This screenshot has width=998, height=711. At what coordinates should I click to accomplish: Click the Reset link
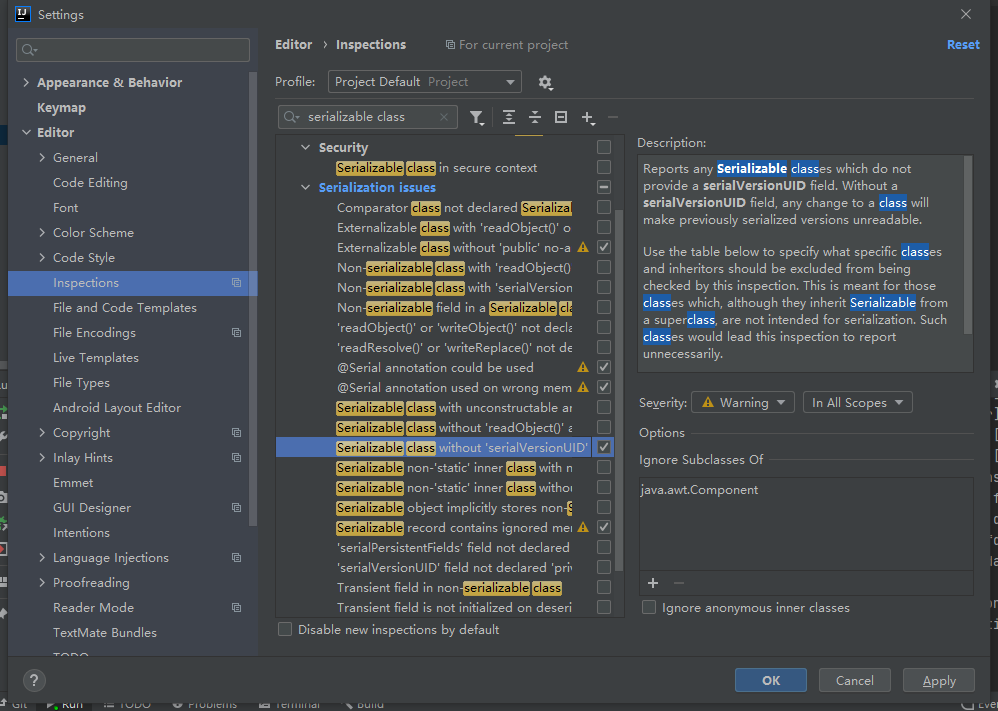[x=963, y=45]
